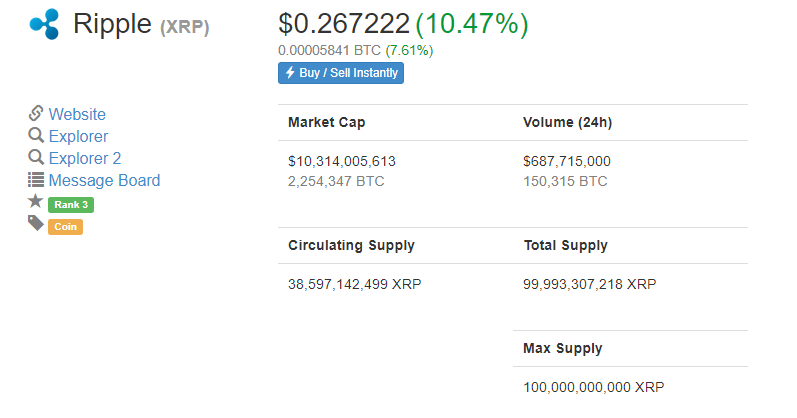Open the Explorer link

[x=78, y=136]
